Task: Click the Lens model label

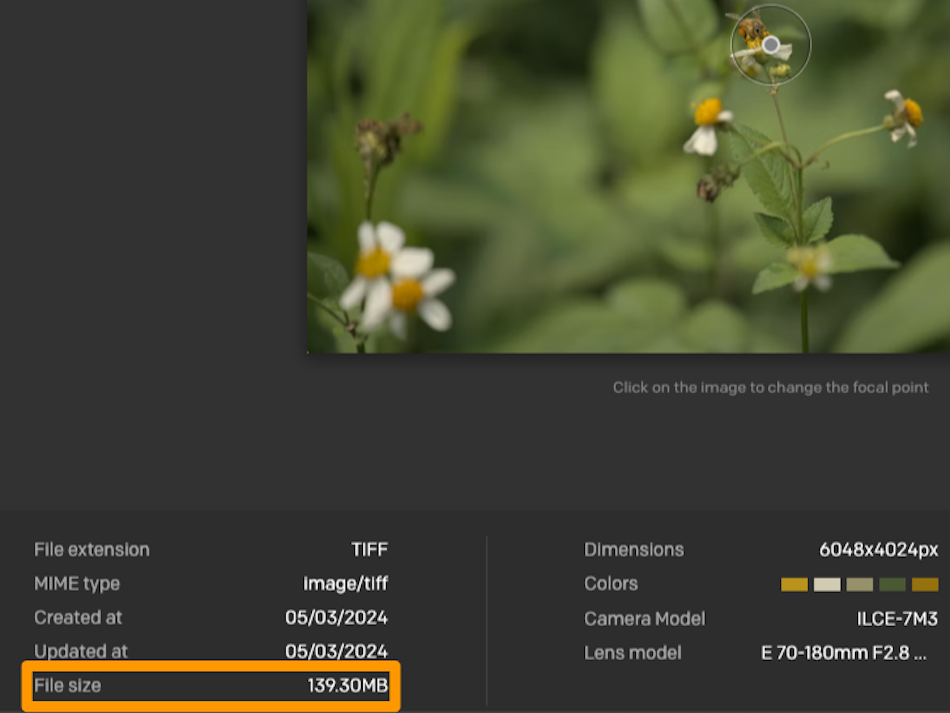Action: click(x=633, y=652)
